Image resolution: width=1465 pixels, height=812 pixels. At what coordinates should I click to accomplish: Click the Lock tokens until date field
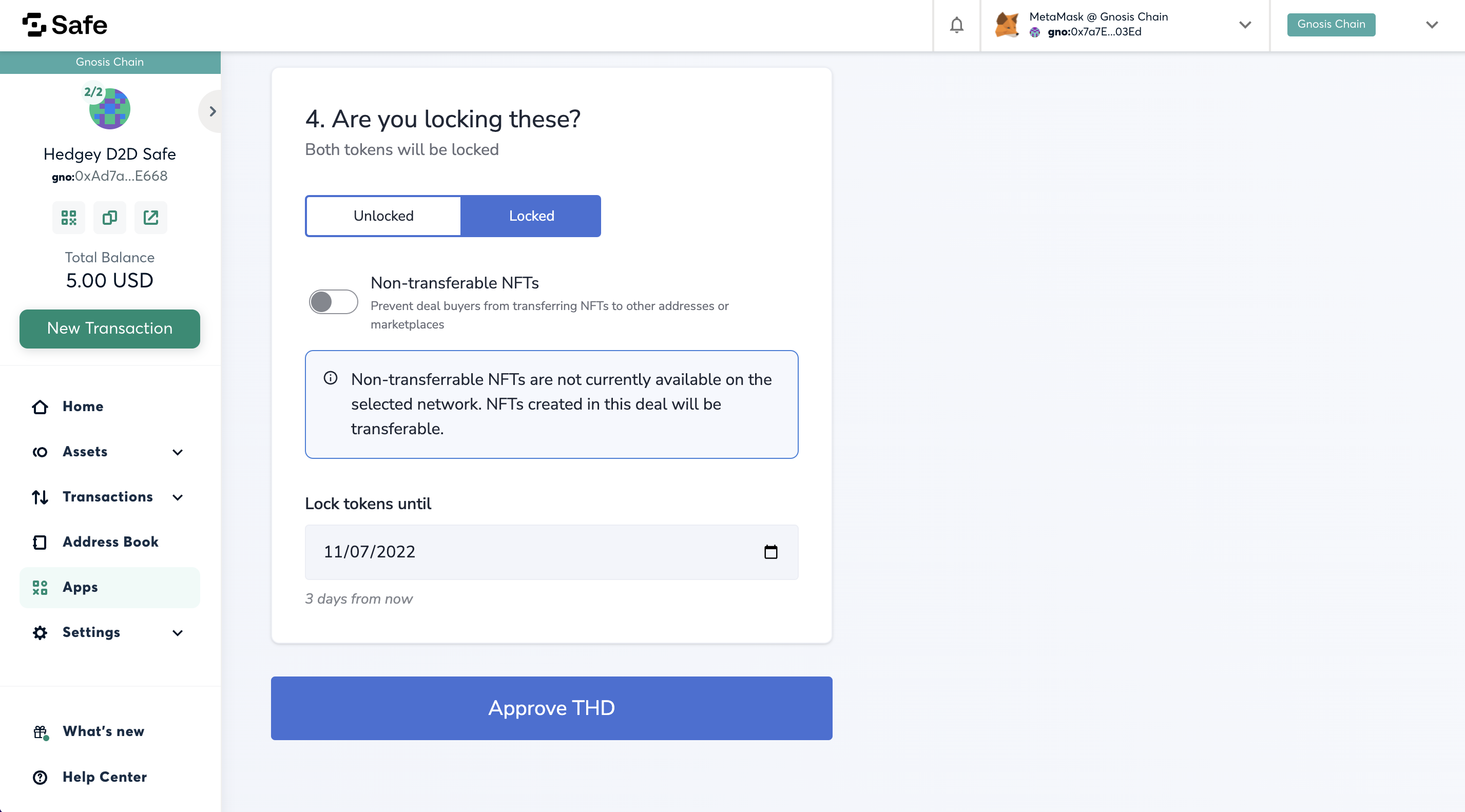(552, 552)
